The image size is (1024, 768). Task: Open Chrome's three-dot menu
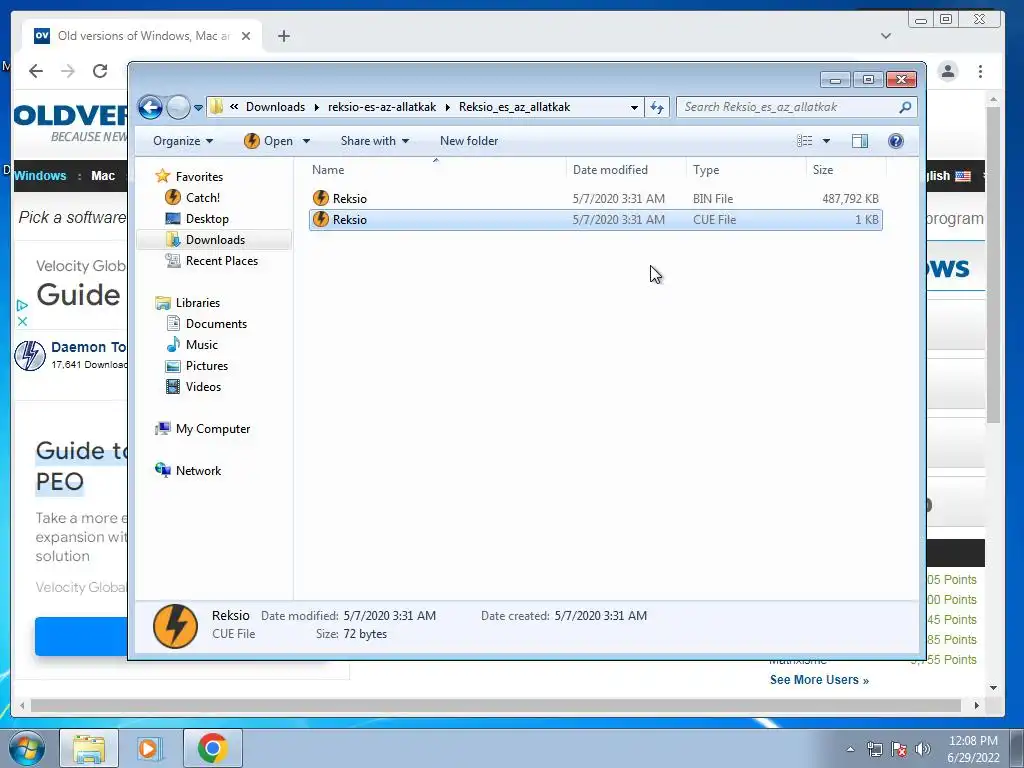980,71
